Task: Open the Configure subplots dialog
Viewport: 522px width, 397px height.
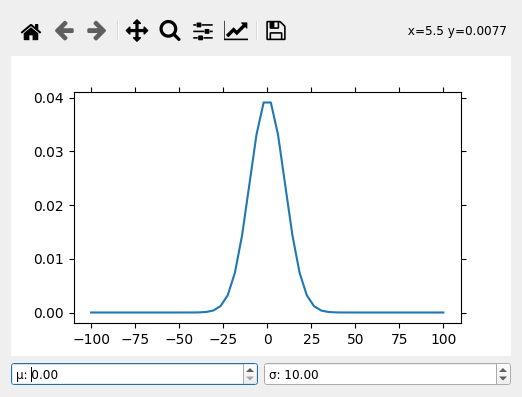Action: [x=203, y=31]
